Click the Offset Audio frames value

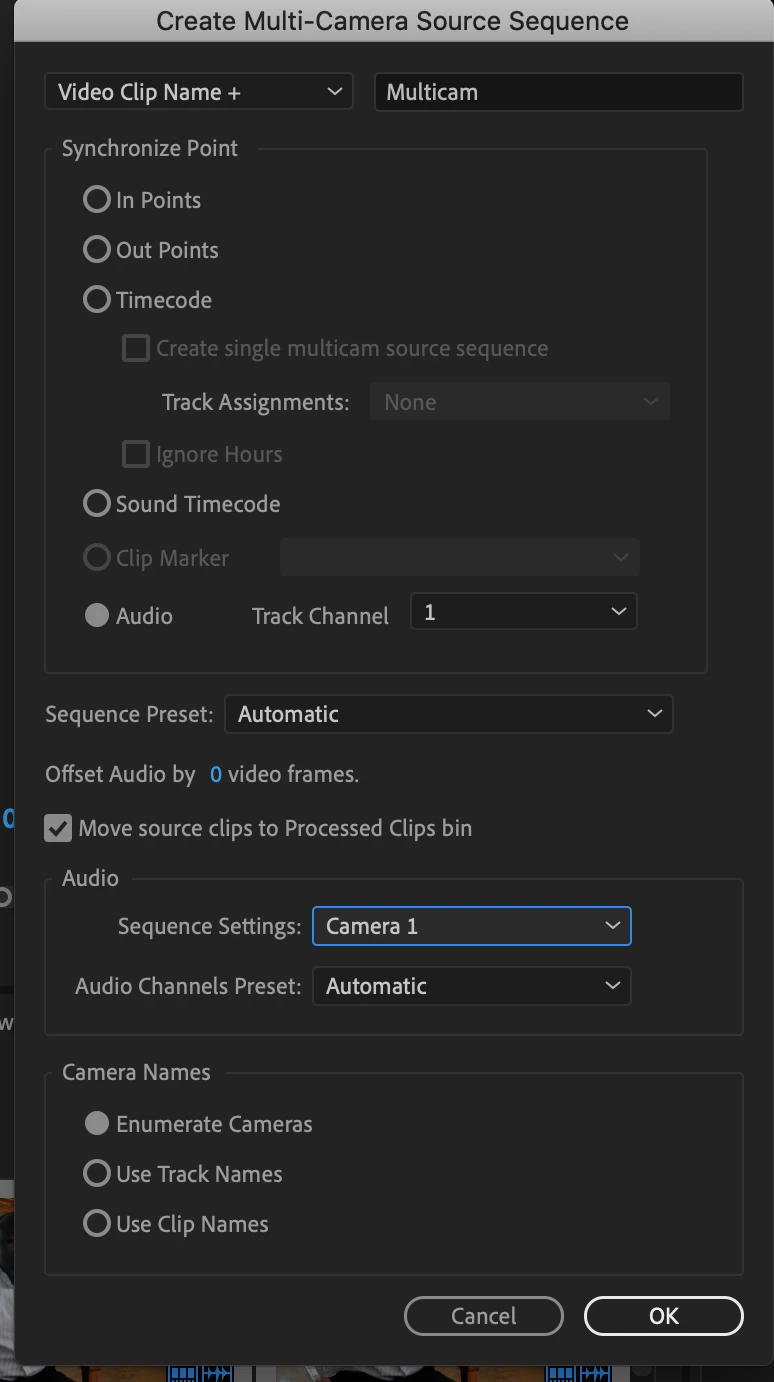click(216, 774)
